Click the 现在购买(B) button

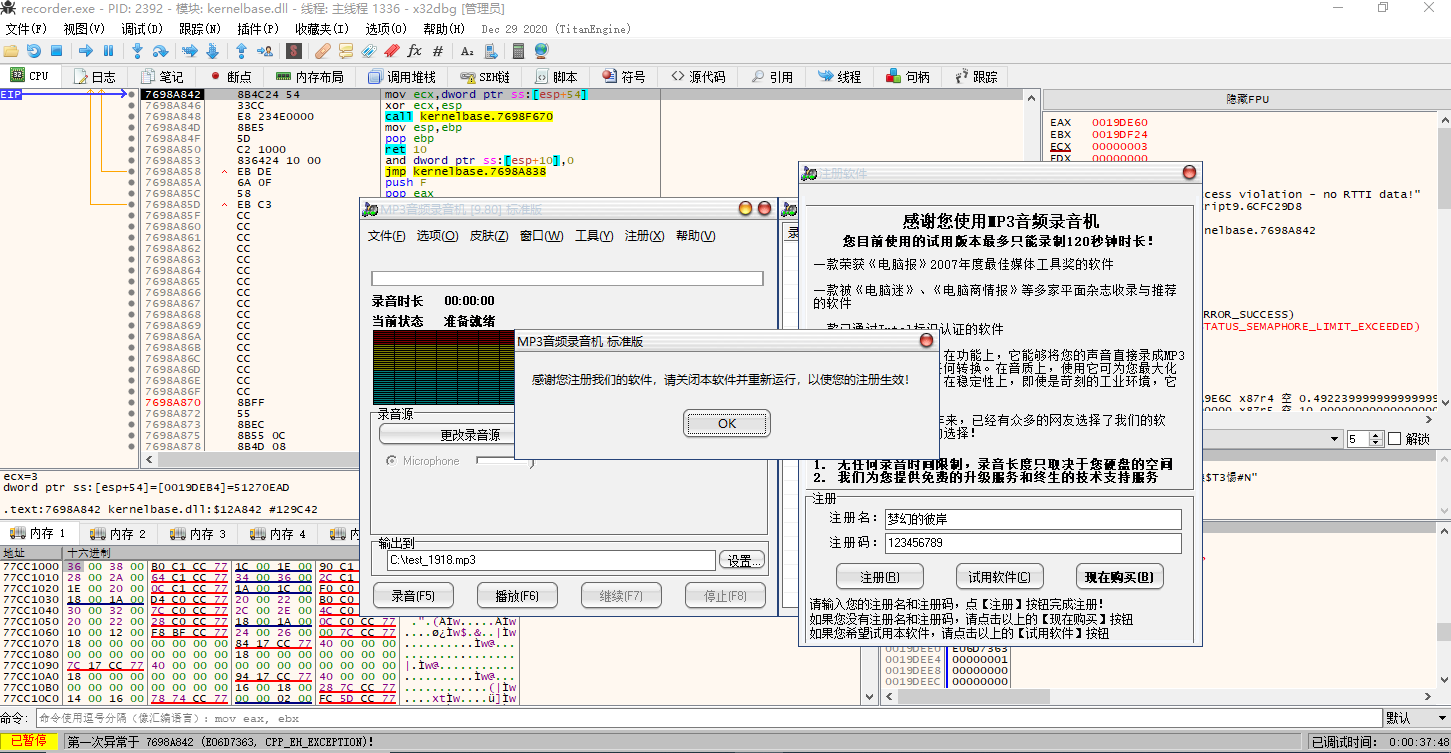1120,577
